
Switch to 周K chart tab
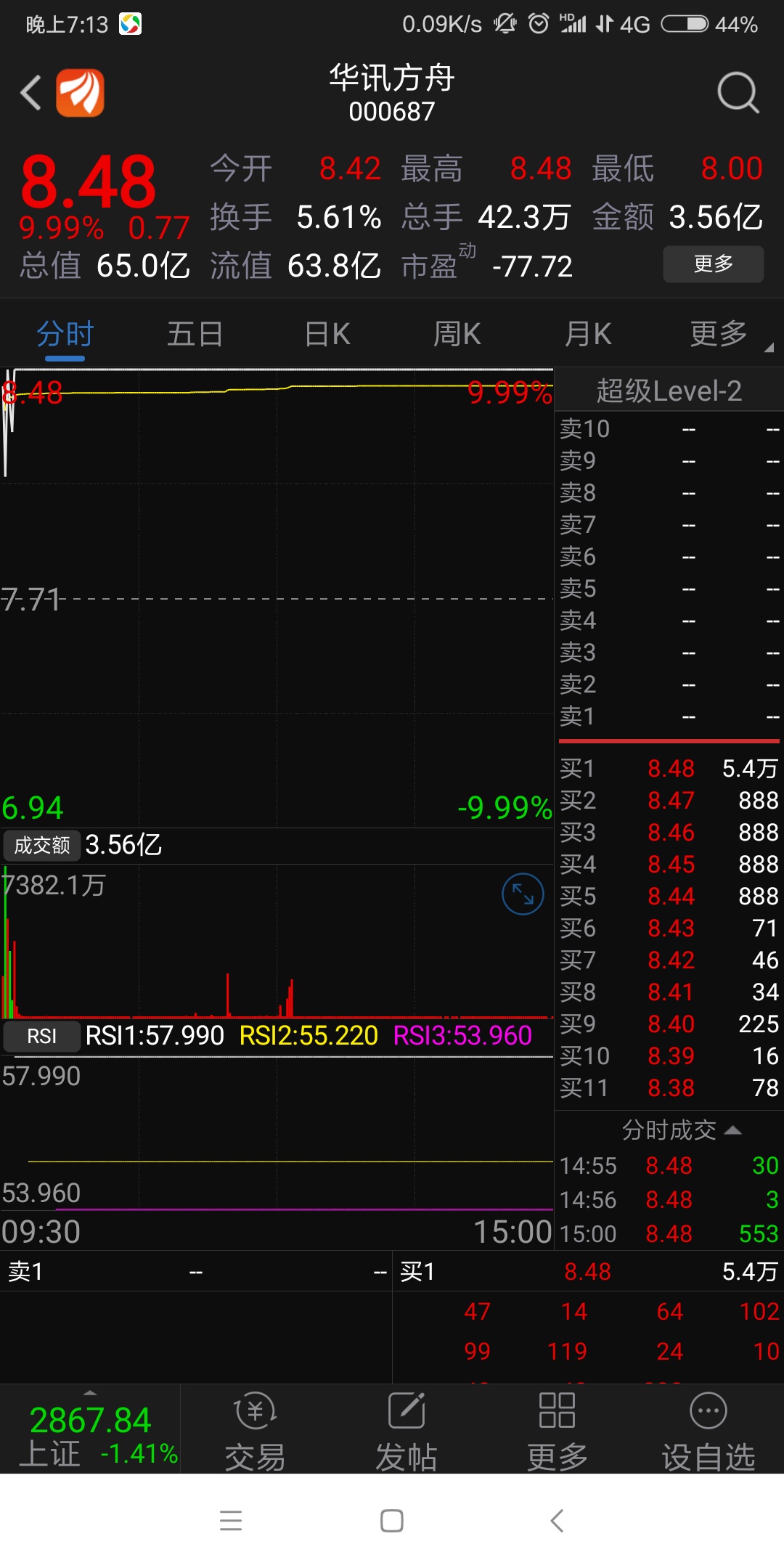click(457, 335)
